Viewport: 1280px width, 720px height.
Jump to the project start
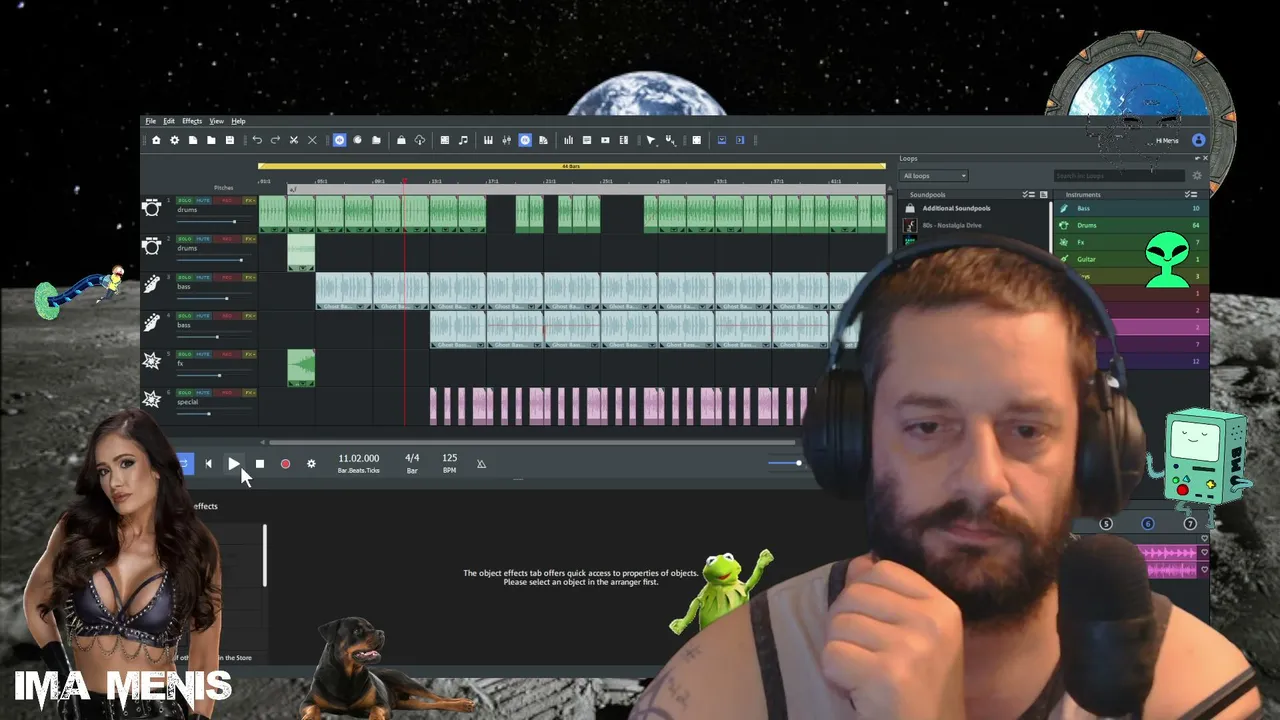[208, 464]
